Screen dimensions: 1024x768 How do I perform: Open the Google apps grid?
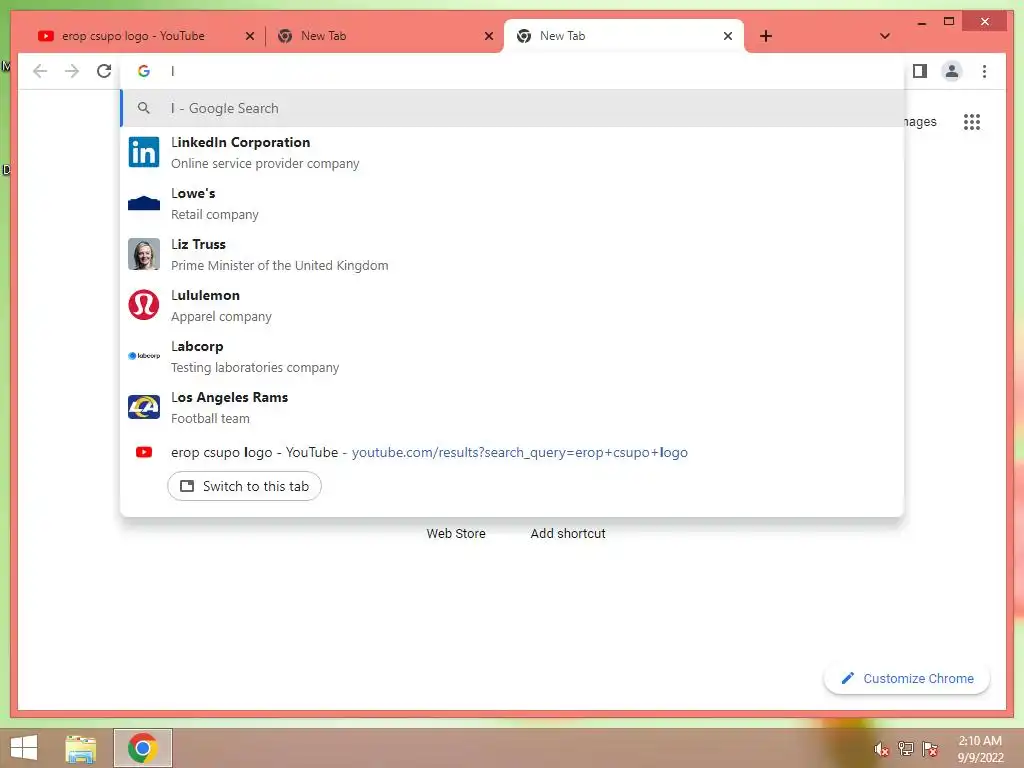coord(972,122)
